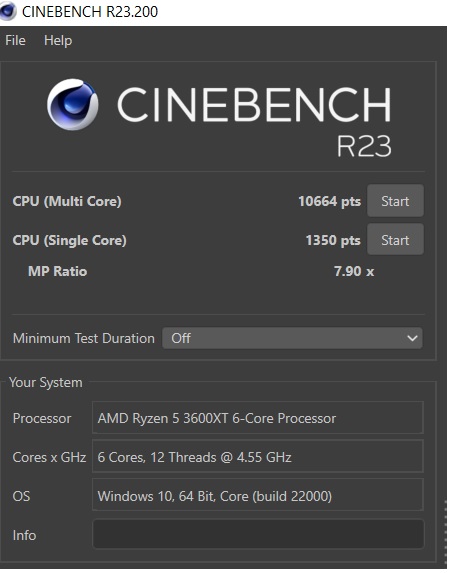Click the 1350 pts single core score
Viewport: 452px width, 573px height.
pyautogui.click(x=333, y=240)
